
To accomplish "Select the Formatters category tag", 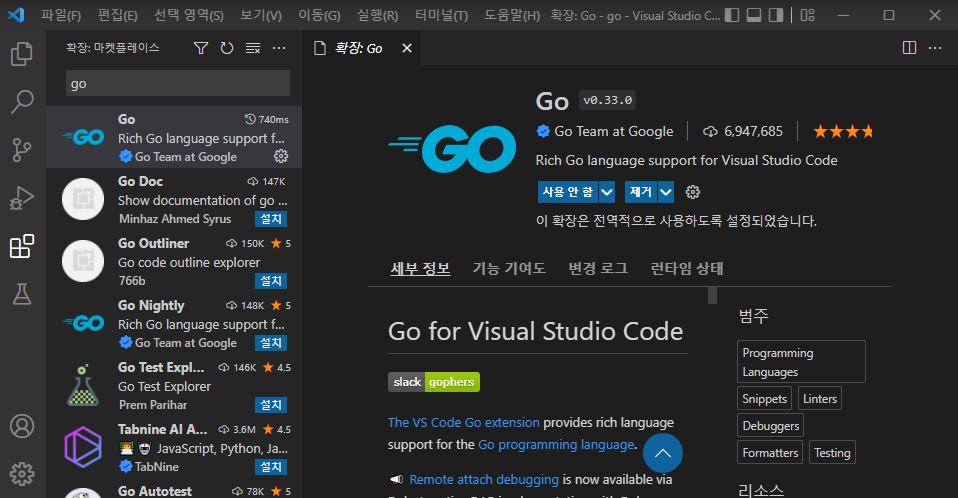I will tap(770, 453).
